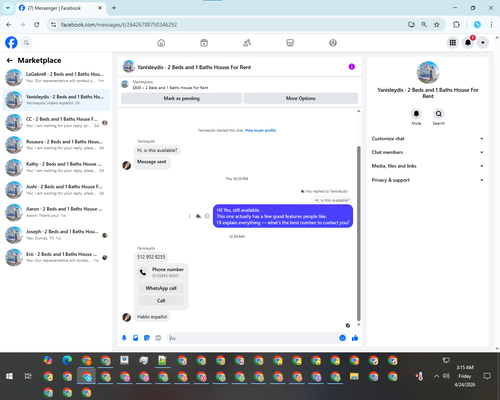The image size is (500, 400).
Task: Open the LaGabrell conversation
Action: (x=56, y=77)
